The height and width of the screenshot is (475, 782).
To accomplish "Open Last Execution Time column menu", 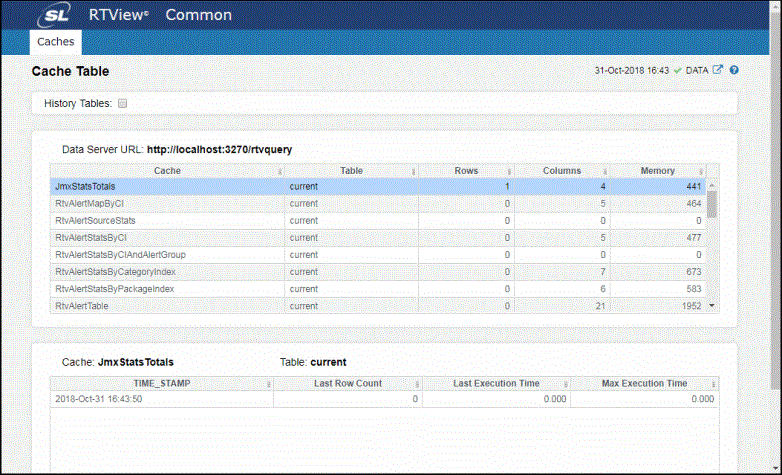I will (x=564, y=384).
